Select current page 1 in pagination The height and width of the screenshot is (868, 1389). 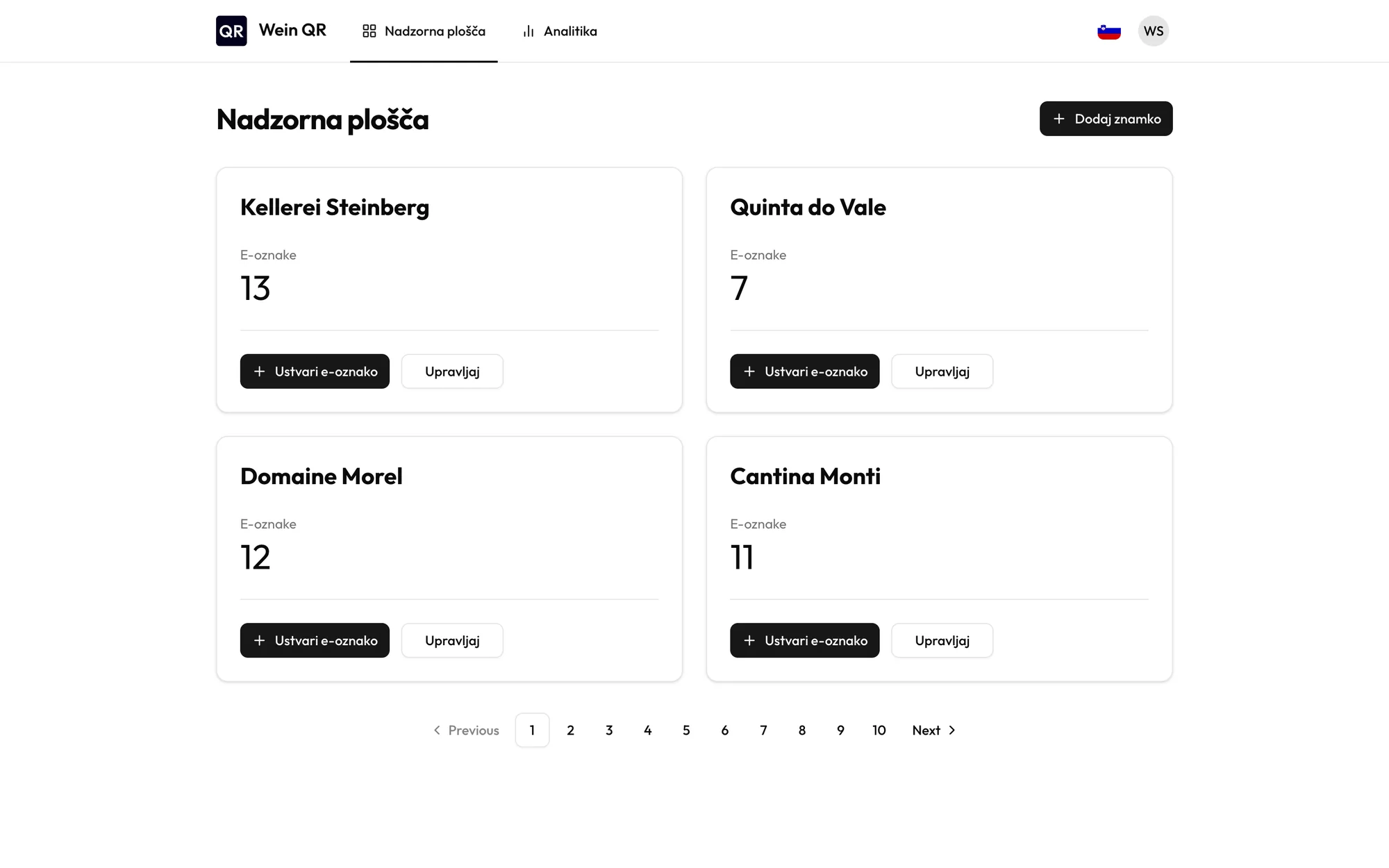pos(532,730)
